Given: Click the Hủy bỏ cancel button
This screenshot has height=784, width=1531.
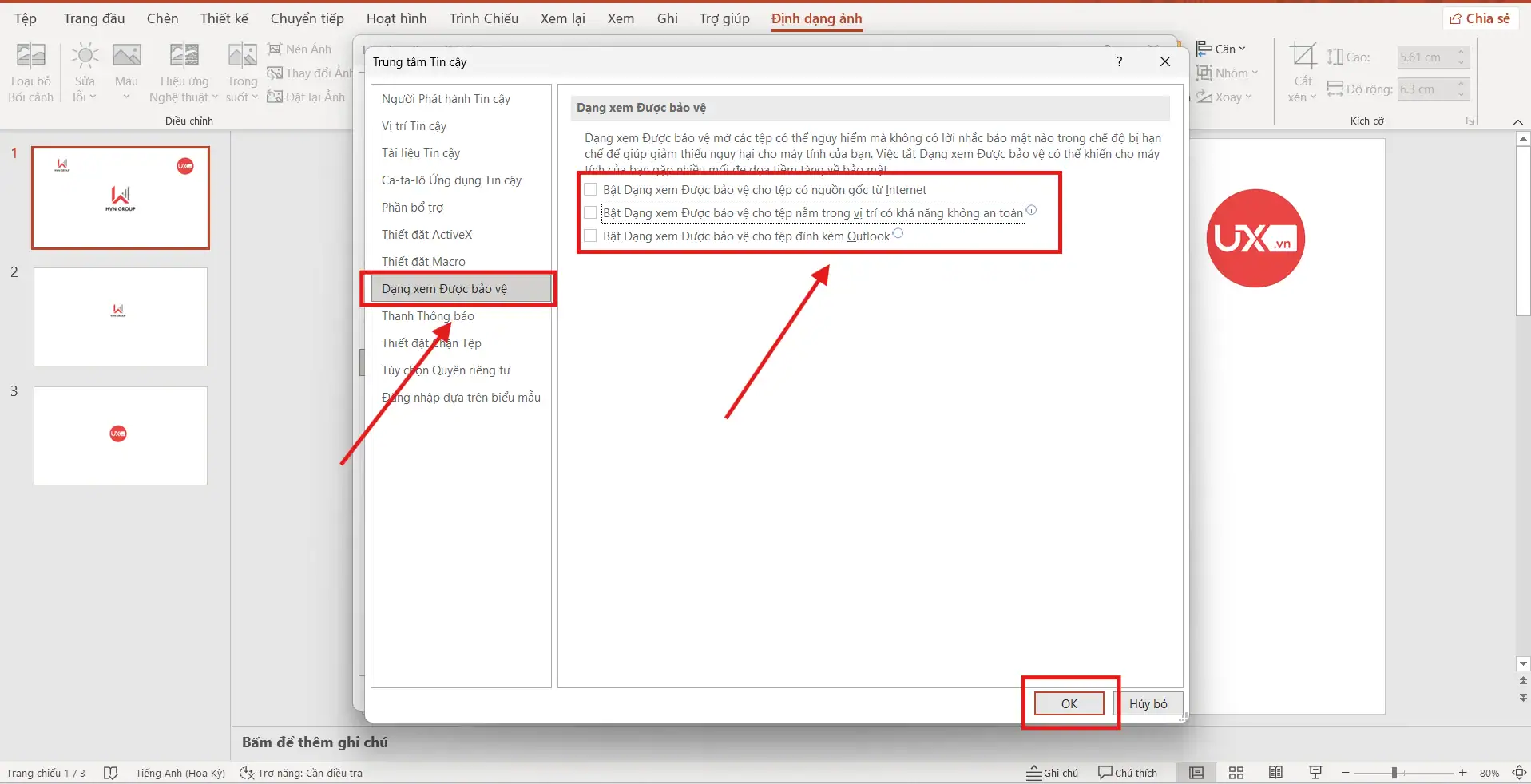Looking at the screenshot, I should [1148, 703].
